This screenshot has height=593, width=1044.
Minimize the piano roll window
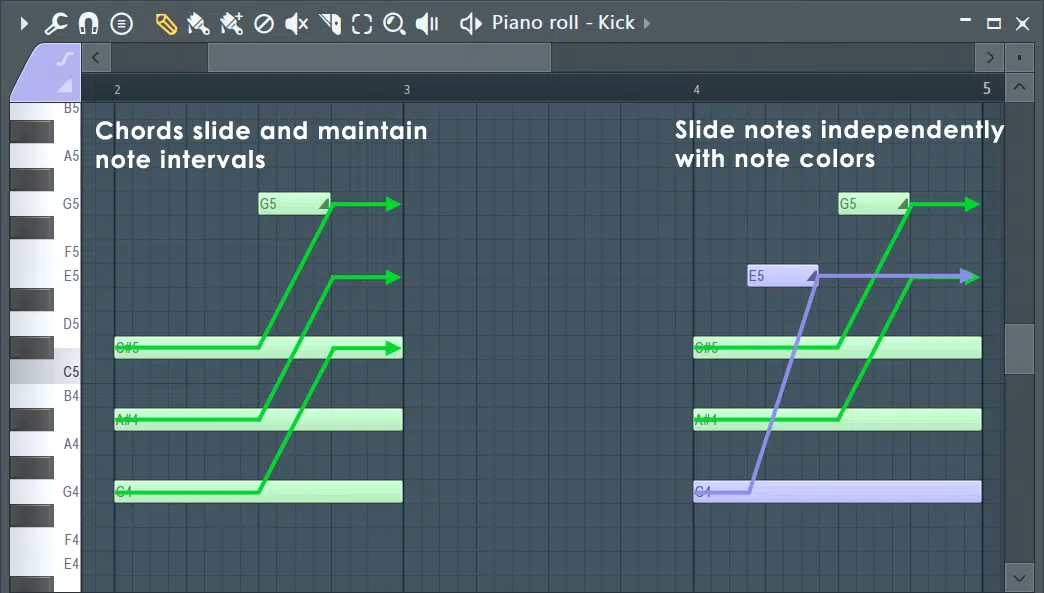965,21
